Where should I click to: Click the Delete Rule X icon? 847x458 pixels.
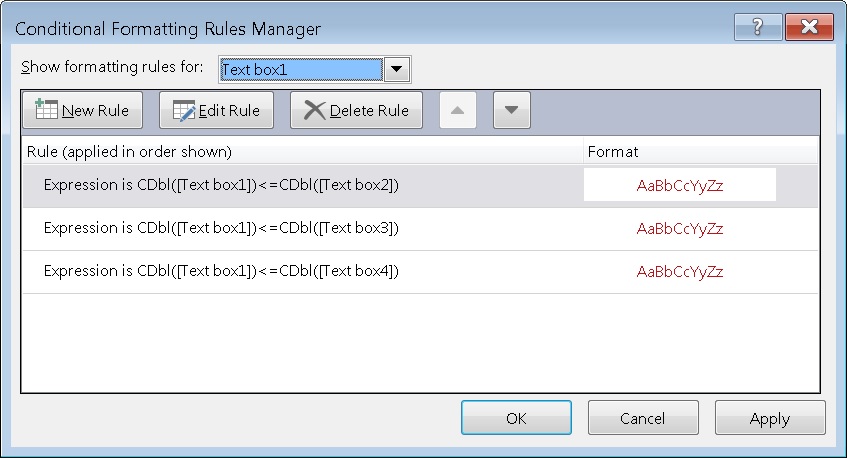point(314,110)
